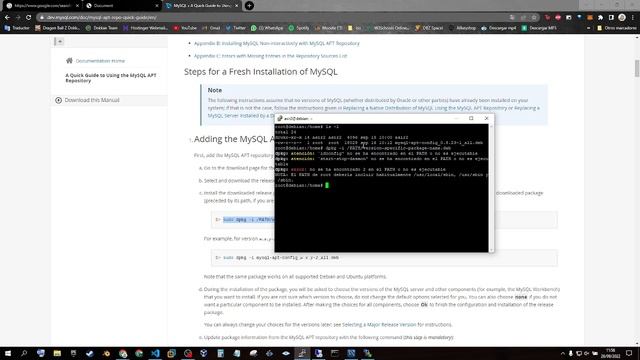Open the Chrome three-dot menu

click(633, 18)
